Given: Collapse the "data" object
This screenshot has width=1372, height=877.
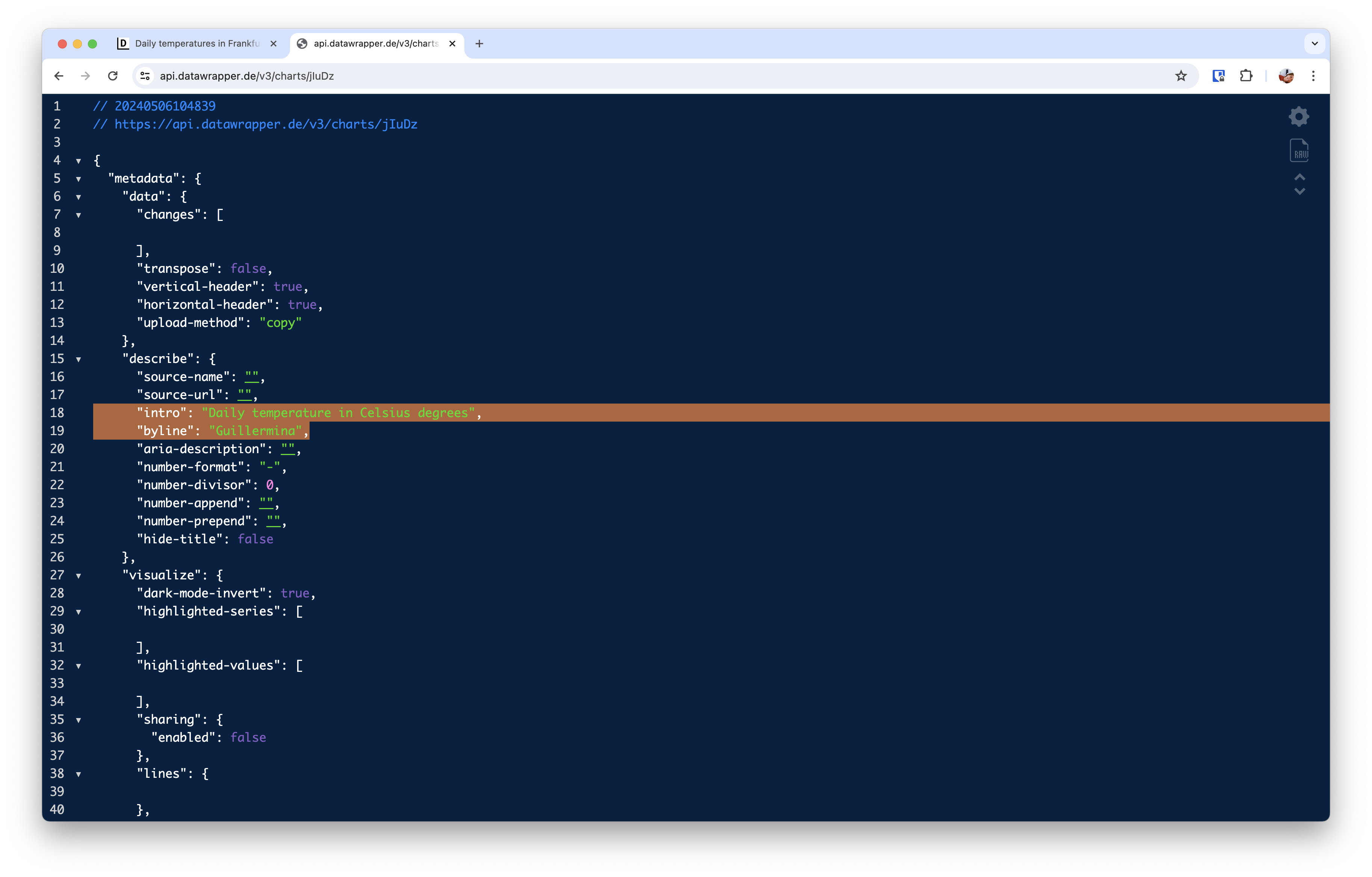Looking at the screenshot, I should (x=79, y=197).
